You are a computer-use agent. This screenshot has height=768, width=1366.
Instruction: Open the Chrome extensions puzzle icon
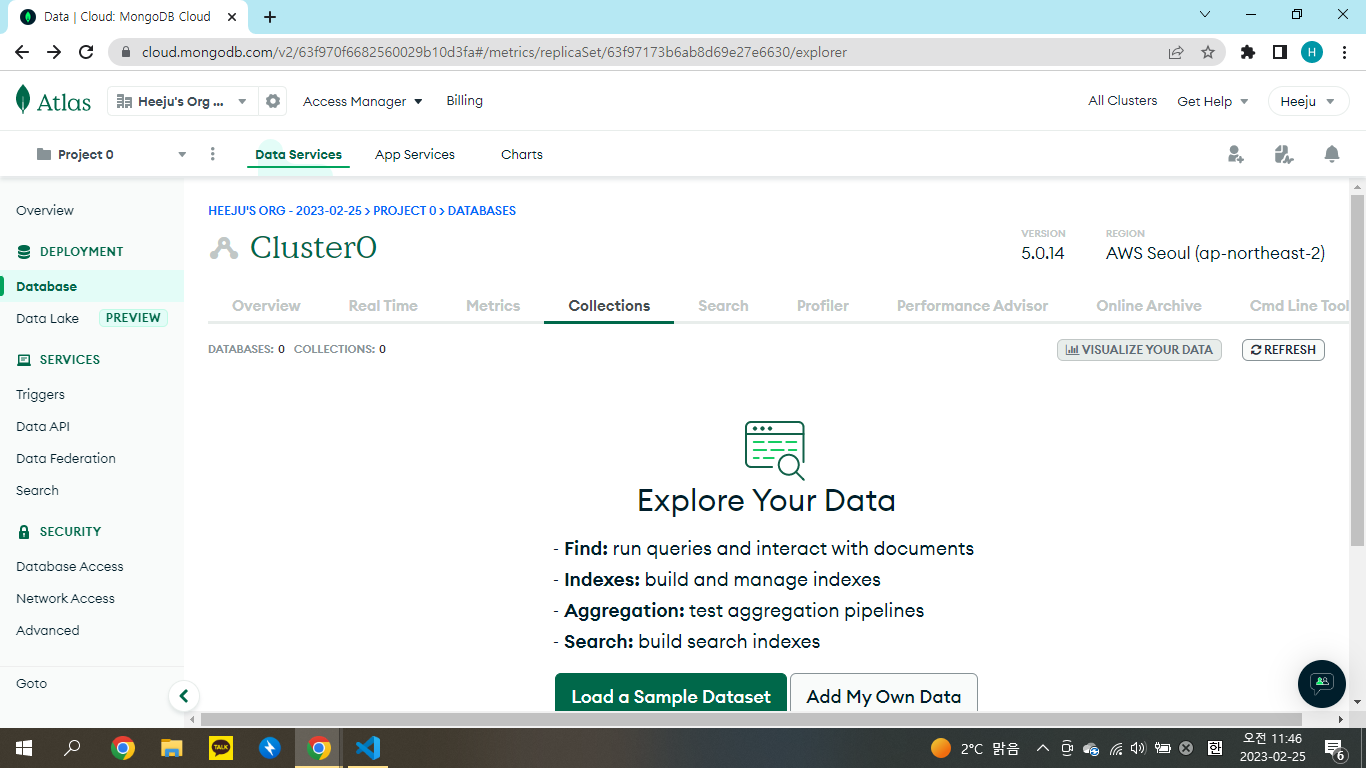click(x=1248, y=52)
